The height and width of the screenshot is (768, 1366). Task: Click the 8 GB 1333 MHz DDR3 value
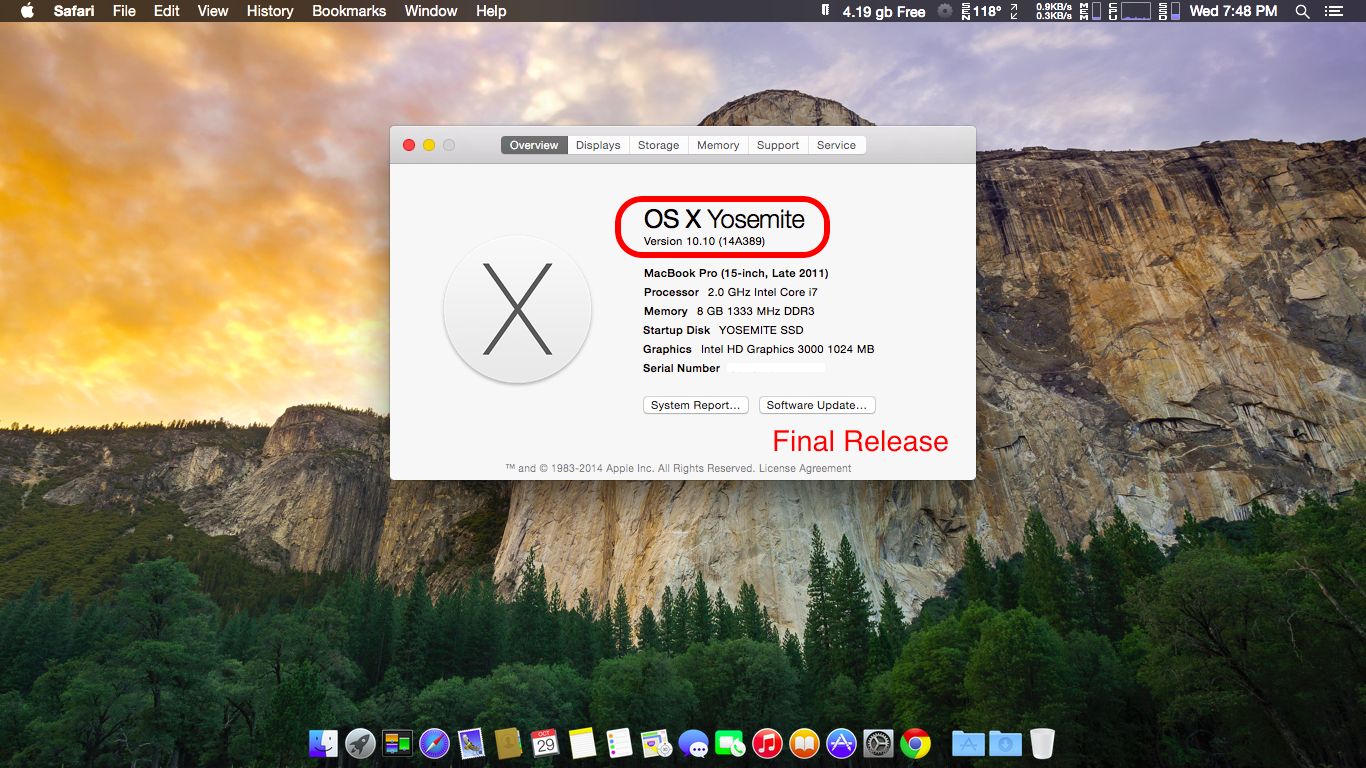[x=756, y=311]
